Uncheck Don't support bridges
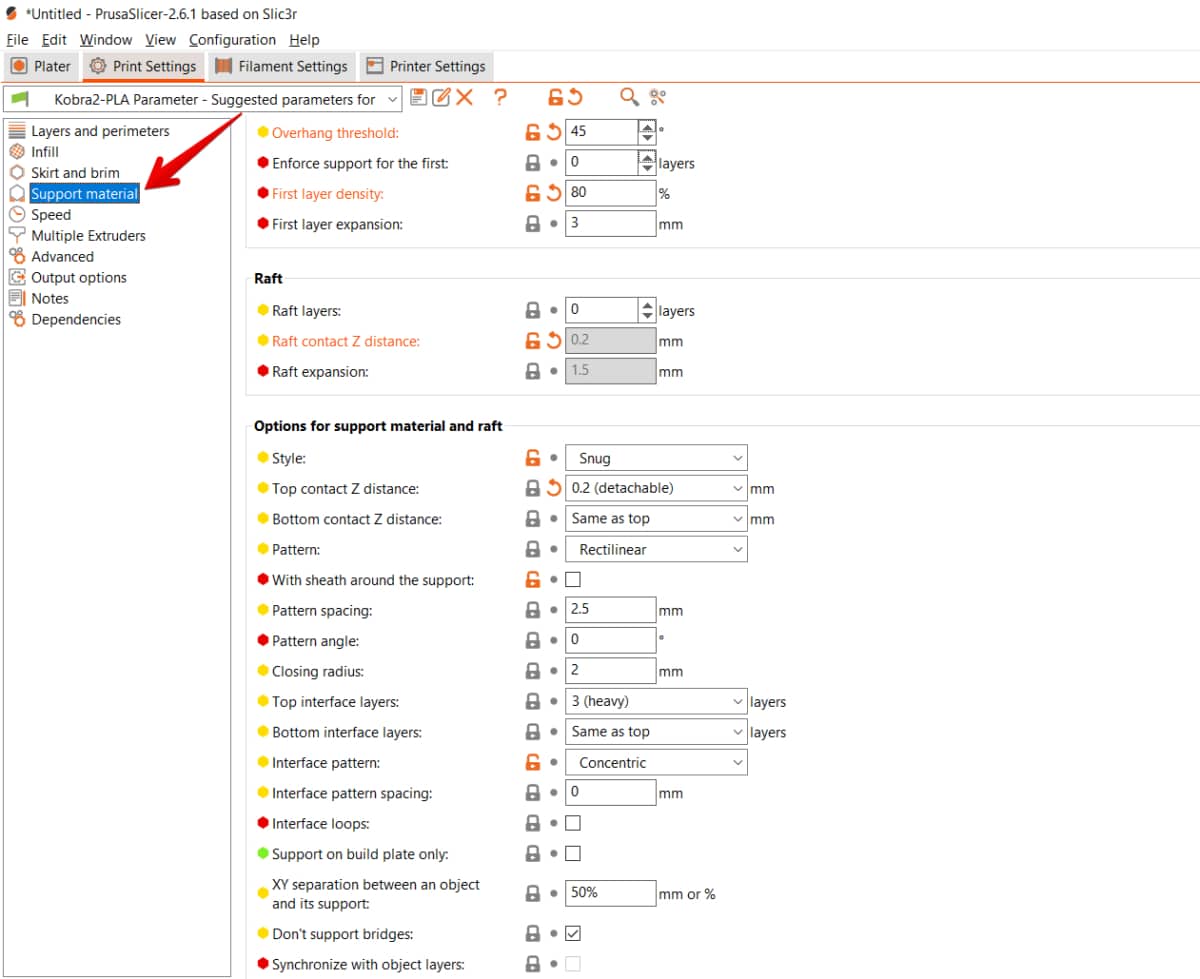Screen dimensions: 1200x979 click(x=573, y=933)
